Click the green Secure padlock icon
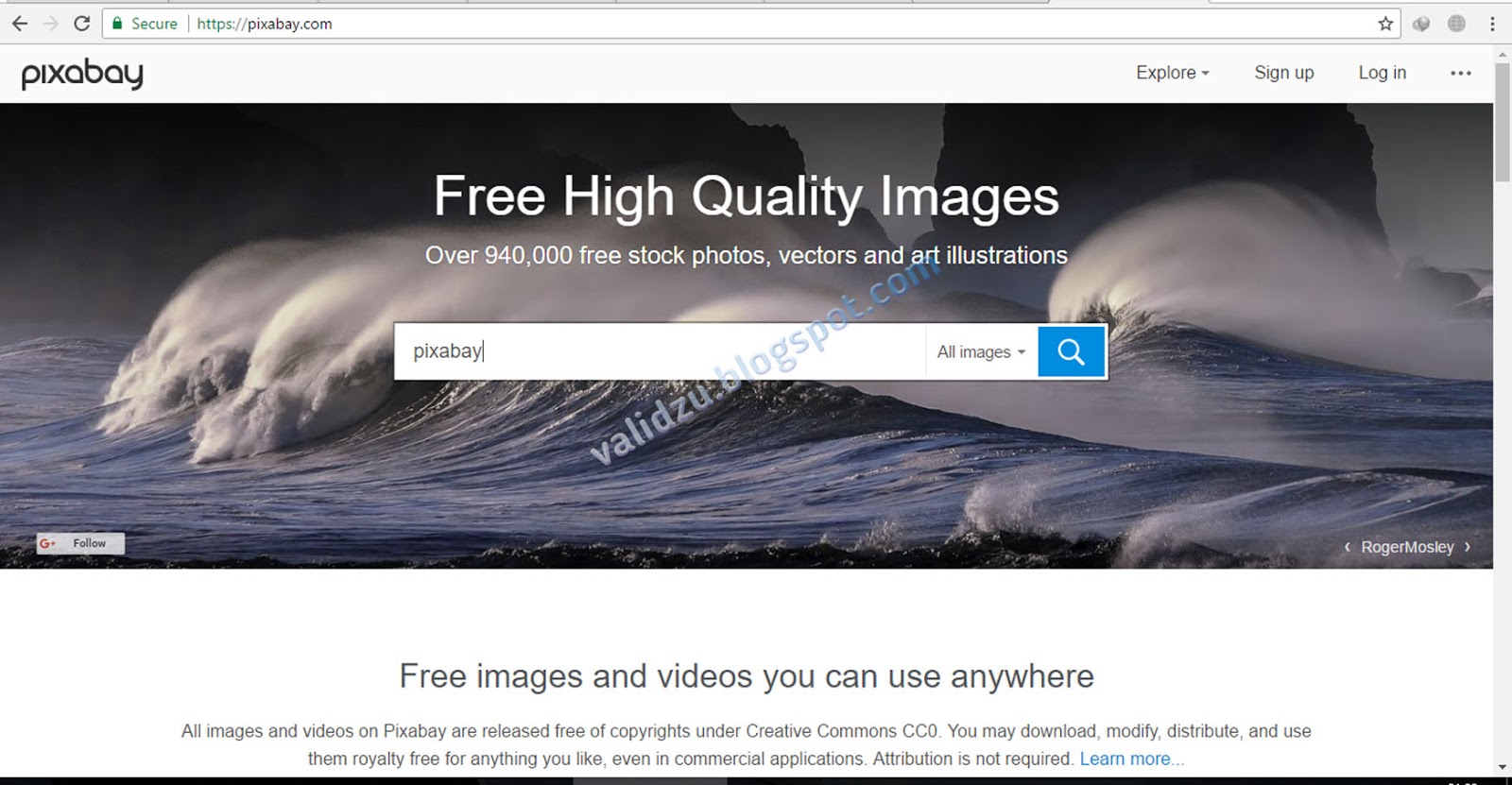 (x=117, y=24)
